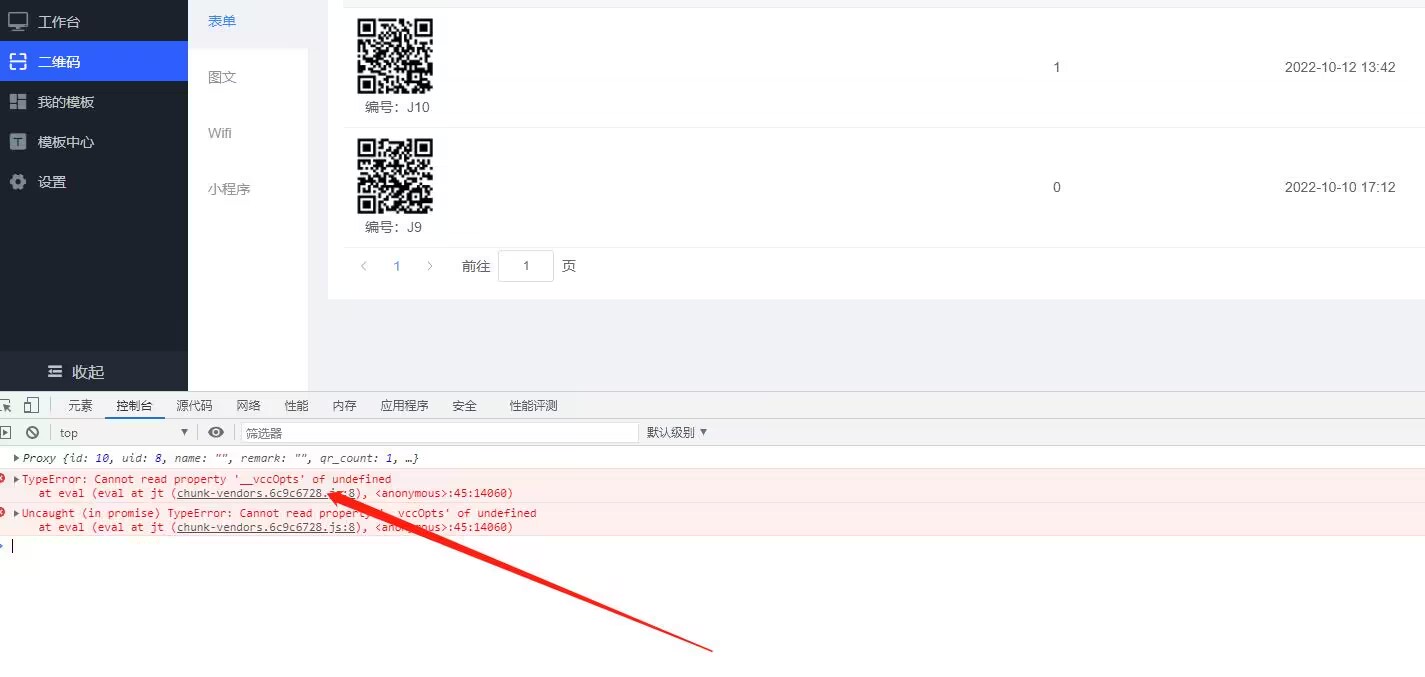Click the date 2022-10-12 13:42

[x=1340, y=67]
